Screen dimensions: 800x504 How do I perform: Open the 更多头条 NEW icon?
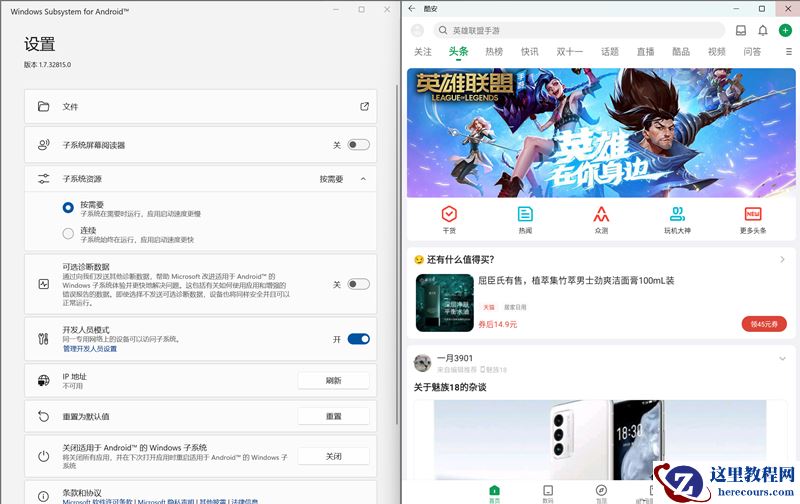click(753, 214)
